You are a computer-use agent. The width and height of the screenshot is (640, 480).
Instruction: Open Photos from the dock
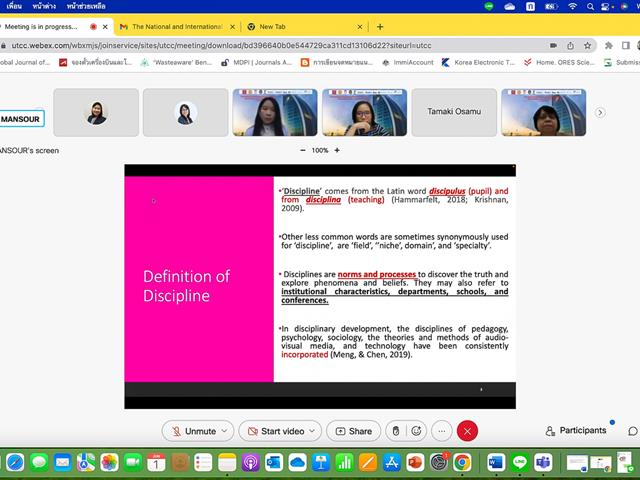(x=109, y=462)
